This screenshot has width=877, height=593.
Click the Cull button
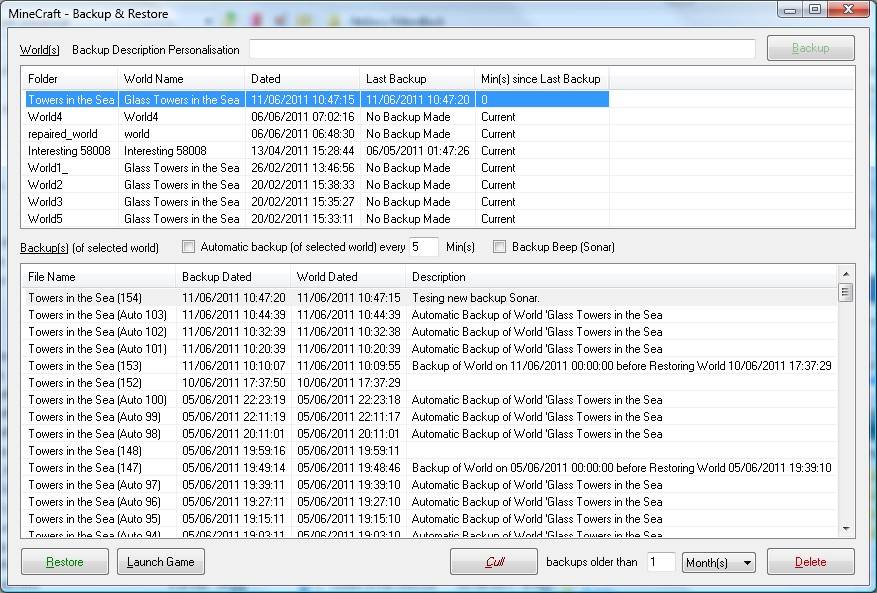click(x=494, y=562)
